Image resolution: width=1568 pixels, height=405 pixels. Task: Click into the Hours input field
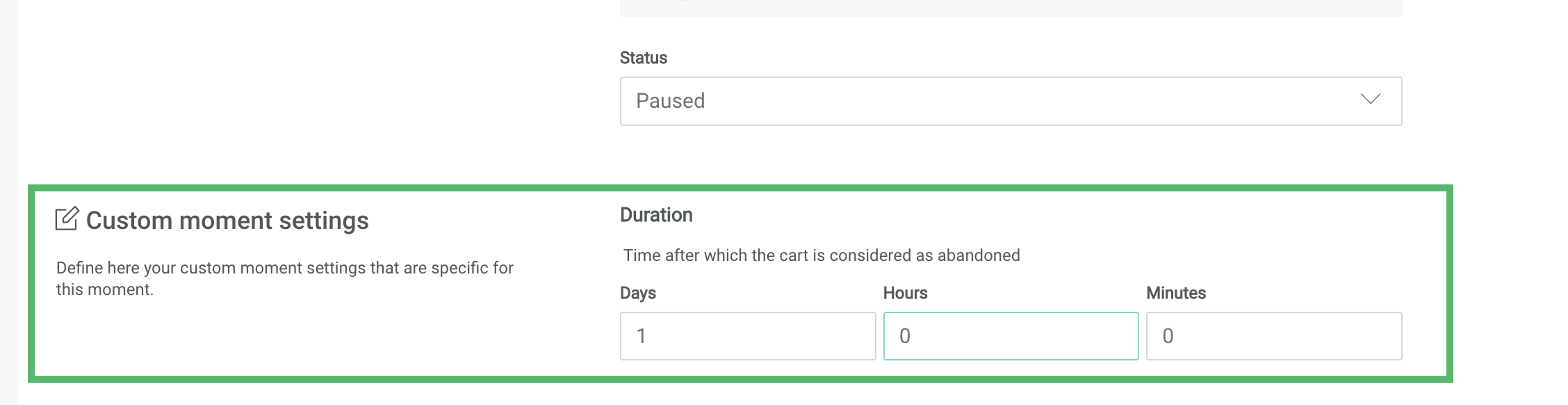click(1010, 336)
